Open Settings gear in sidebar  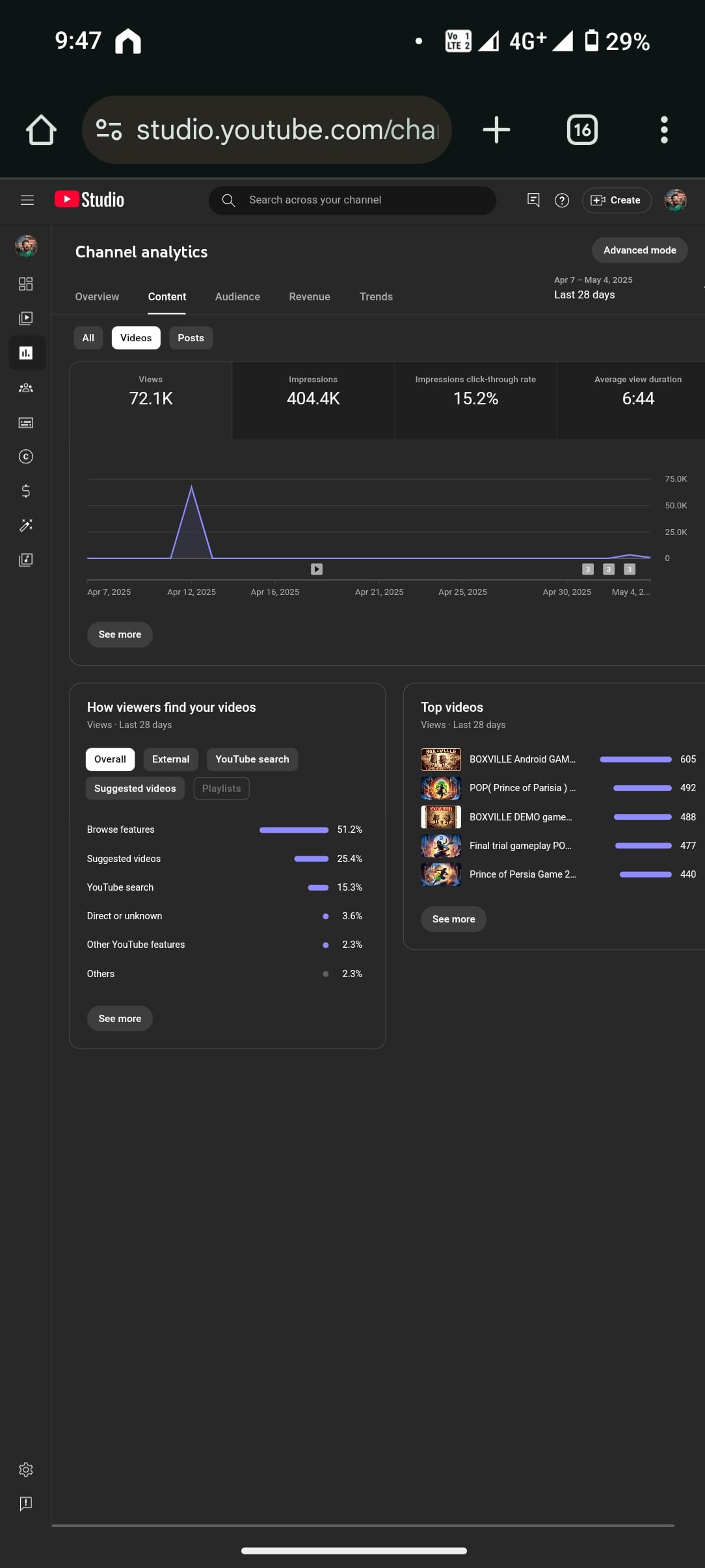26,1469
